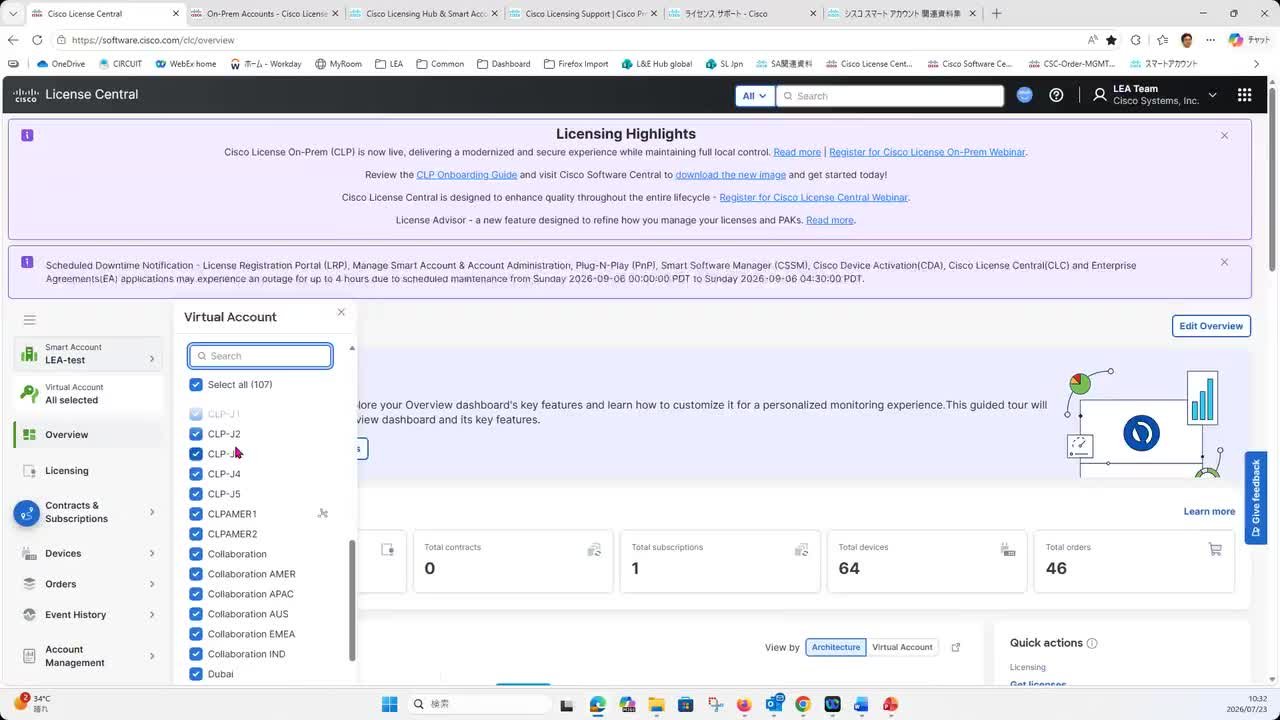Expand Contracts & Subscriptions submenu
The height and width of the screenshot is (720, 1280).
[x=152, y=512]
